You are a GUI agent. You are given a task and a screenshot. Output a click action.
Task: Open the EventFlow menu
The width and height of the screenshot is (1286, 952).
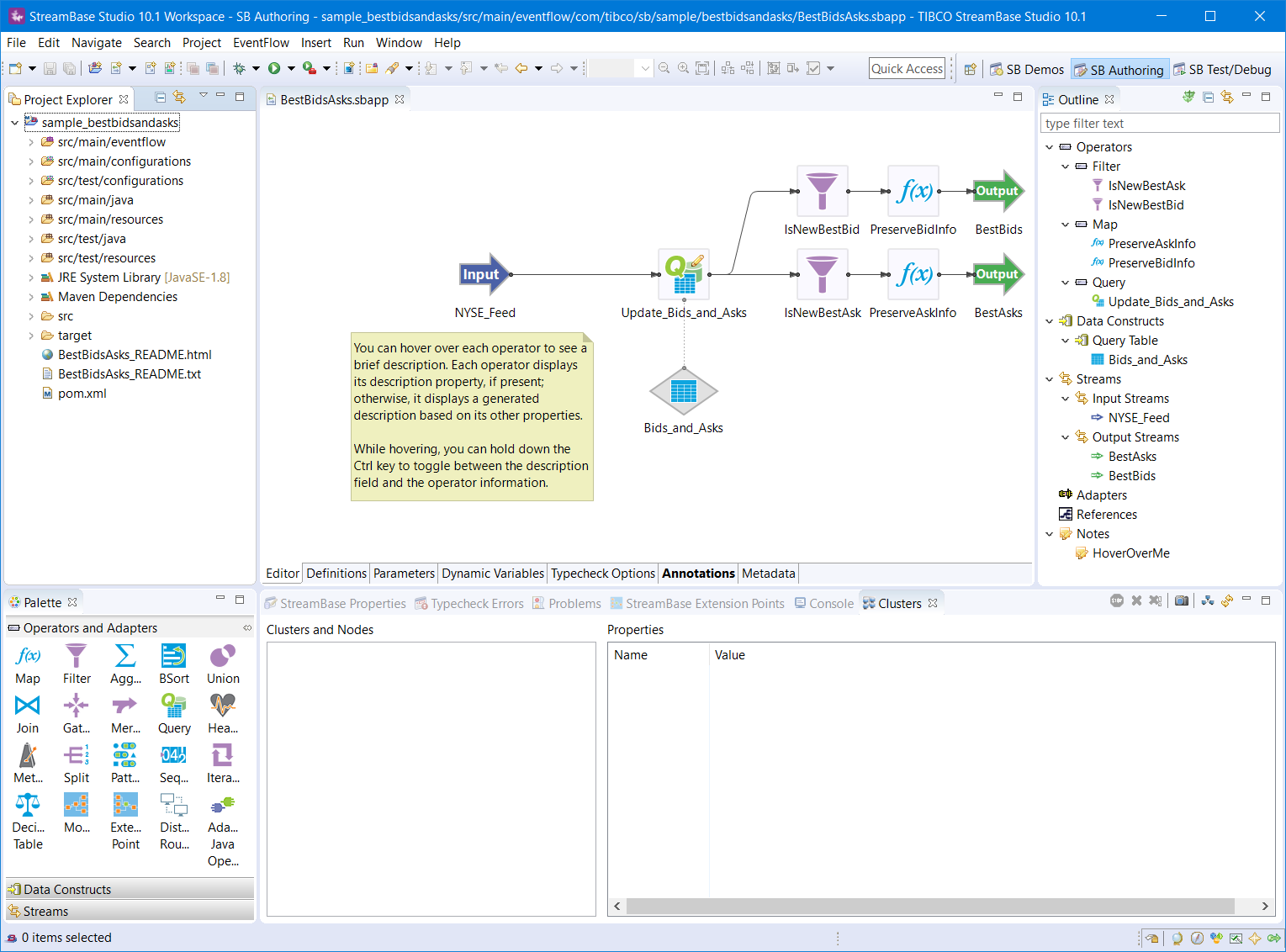point(261,43)
